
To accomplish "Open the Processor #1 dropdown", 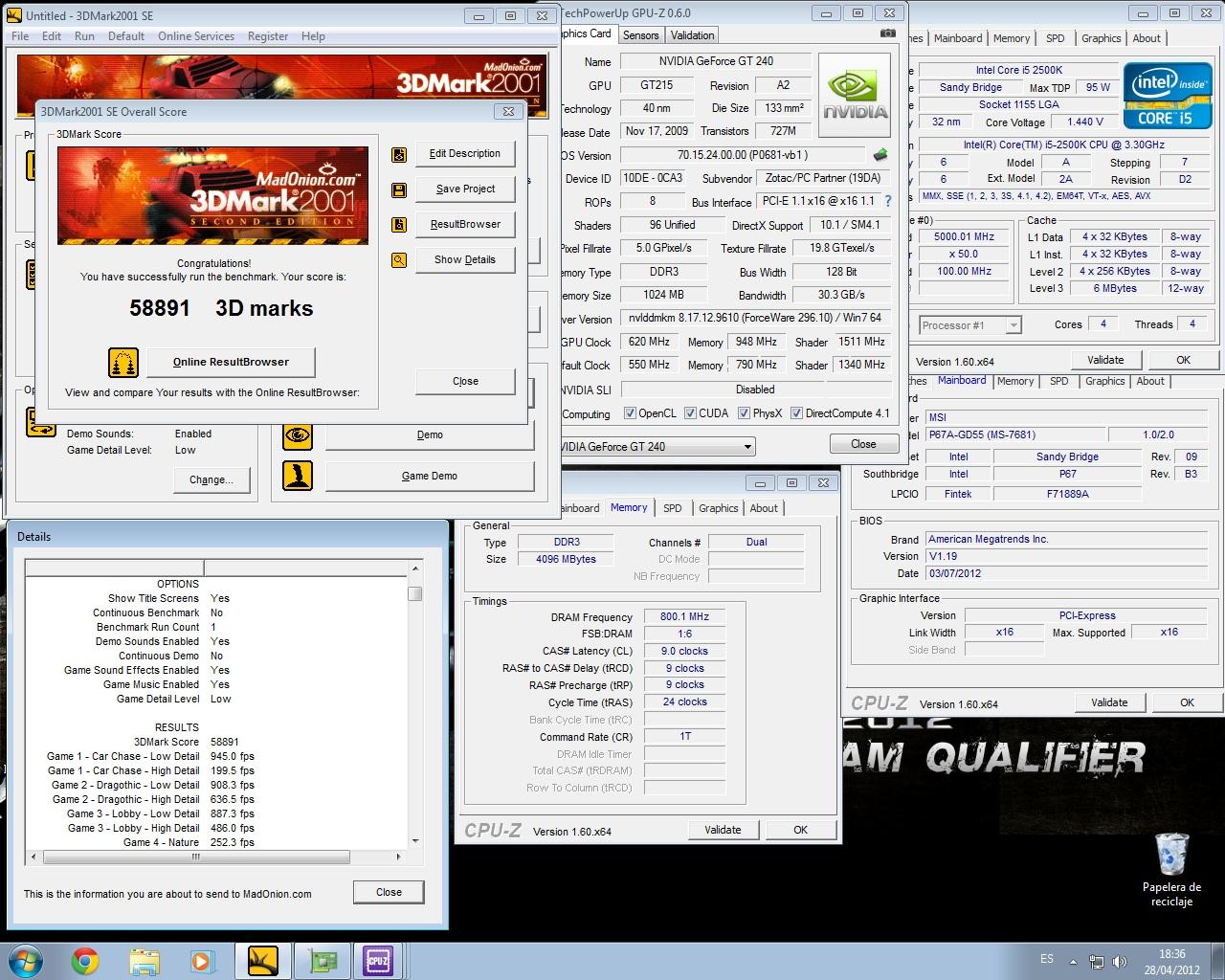I will [1013, 325].
